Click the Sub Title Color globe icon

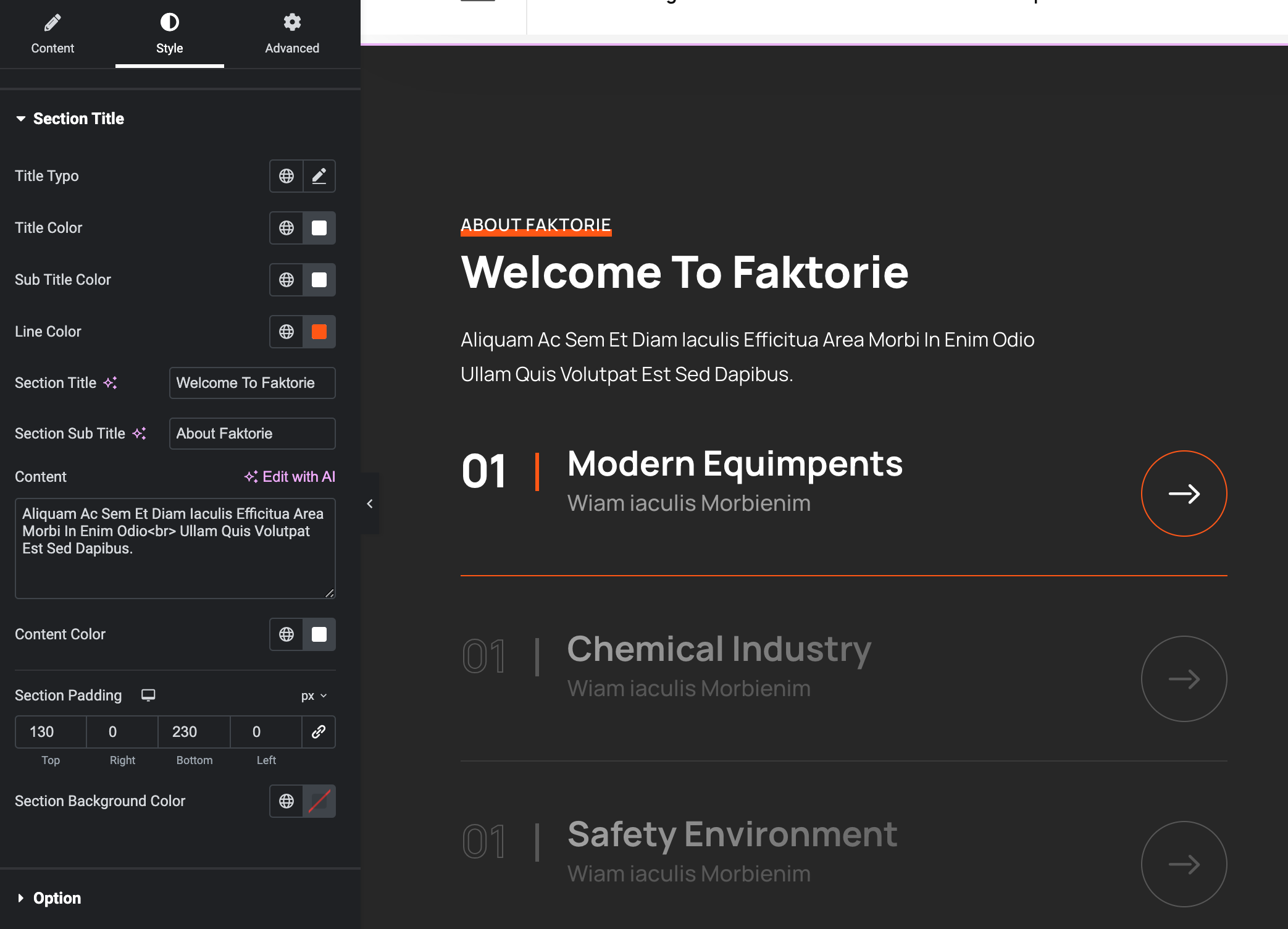(286, 280)
